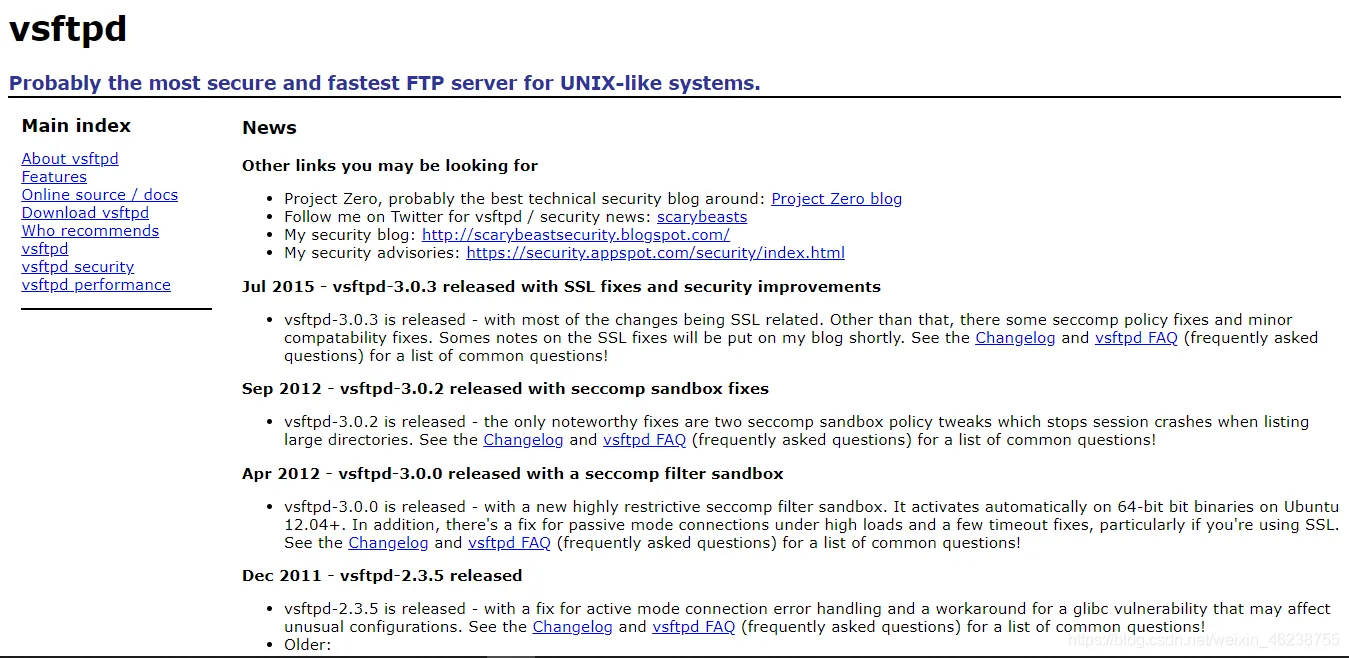Open scarybeastsecurity.blogspot.com link
The image size is (1349, 658).
coord(576,235)
